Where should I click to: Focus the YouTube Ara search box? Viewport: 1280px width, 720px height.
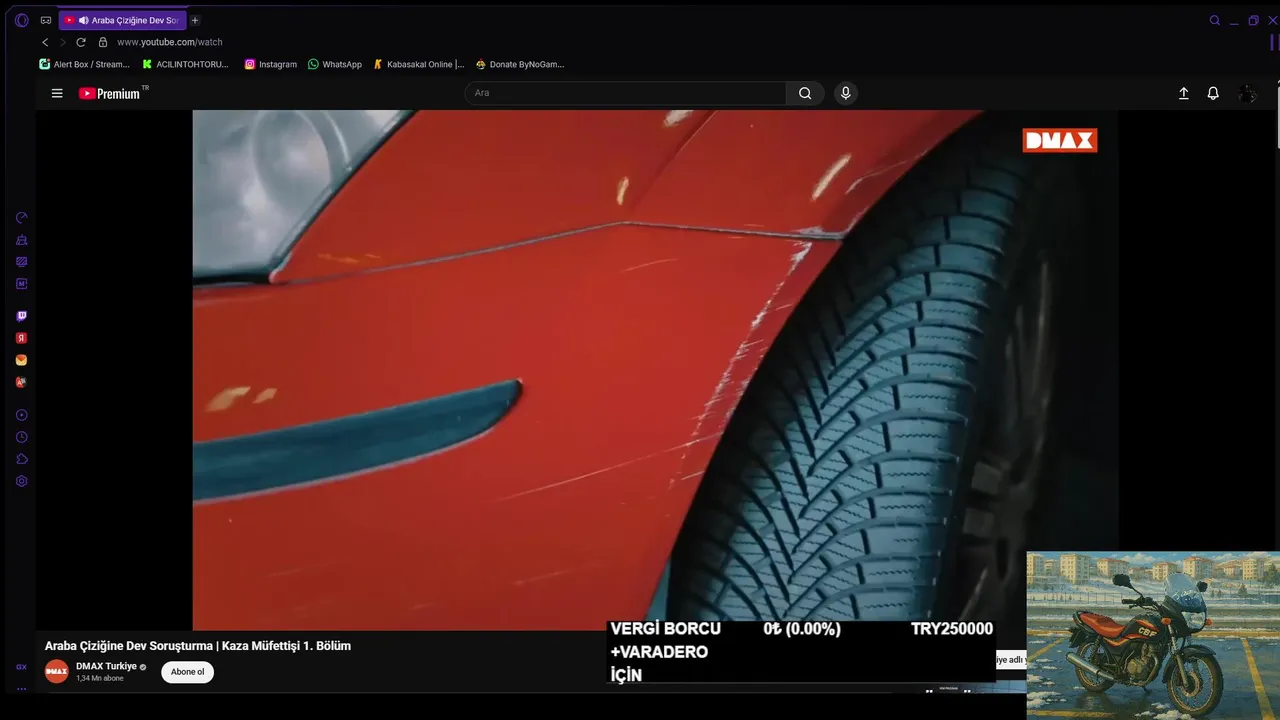[x=625, y=93]
